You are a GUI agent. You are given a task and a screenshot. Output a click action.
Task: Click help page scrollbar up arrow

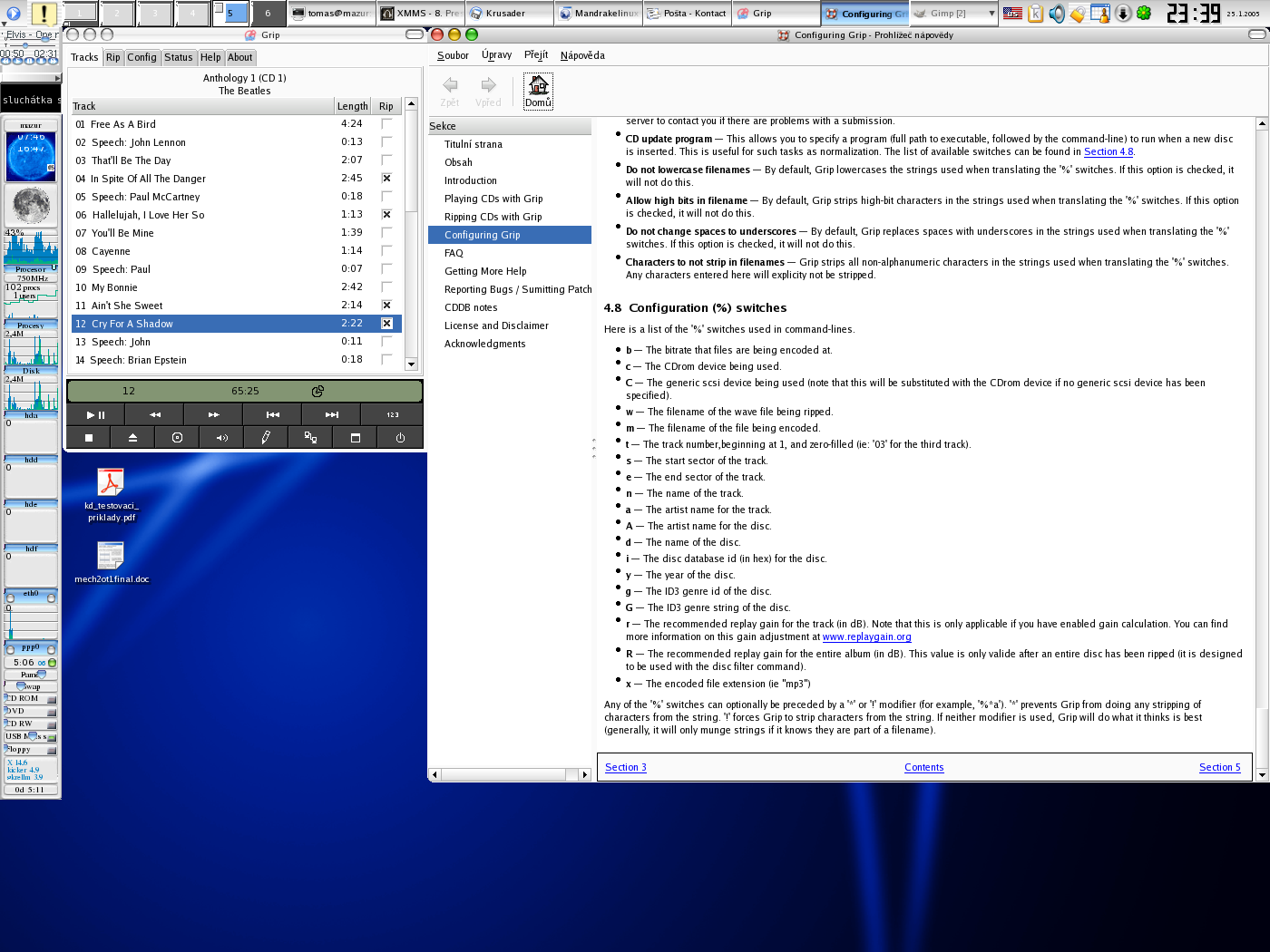pos(1262,122)
